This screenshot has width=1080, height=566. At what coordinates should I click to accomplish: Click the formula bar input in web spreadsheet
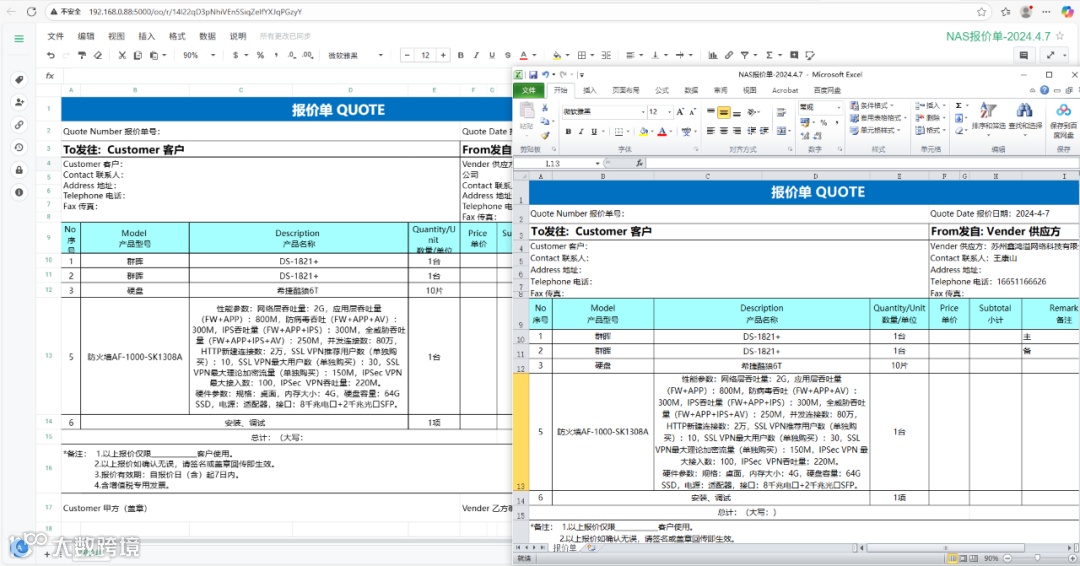click(286, 76)
